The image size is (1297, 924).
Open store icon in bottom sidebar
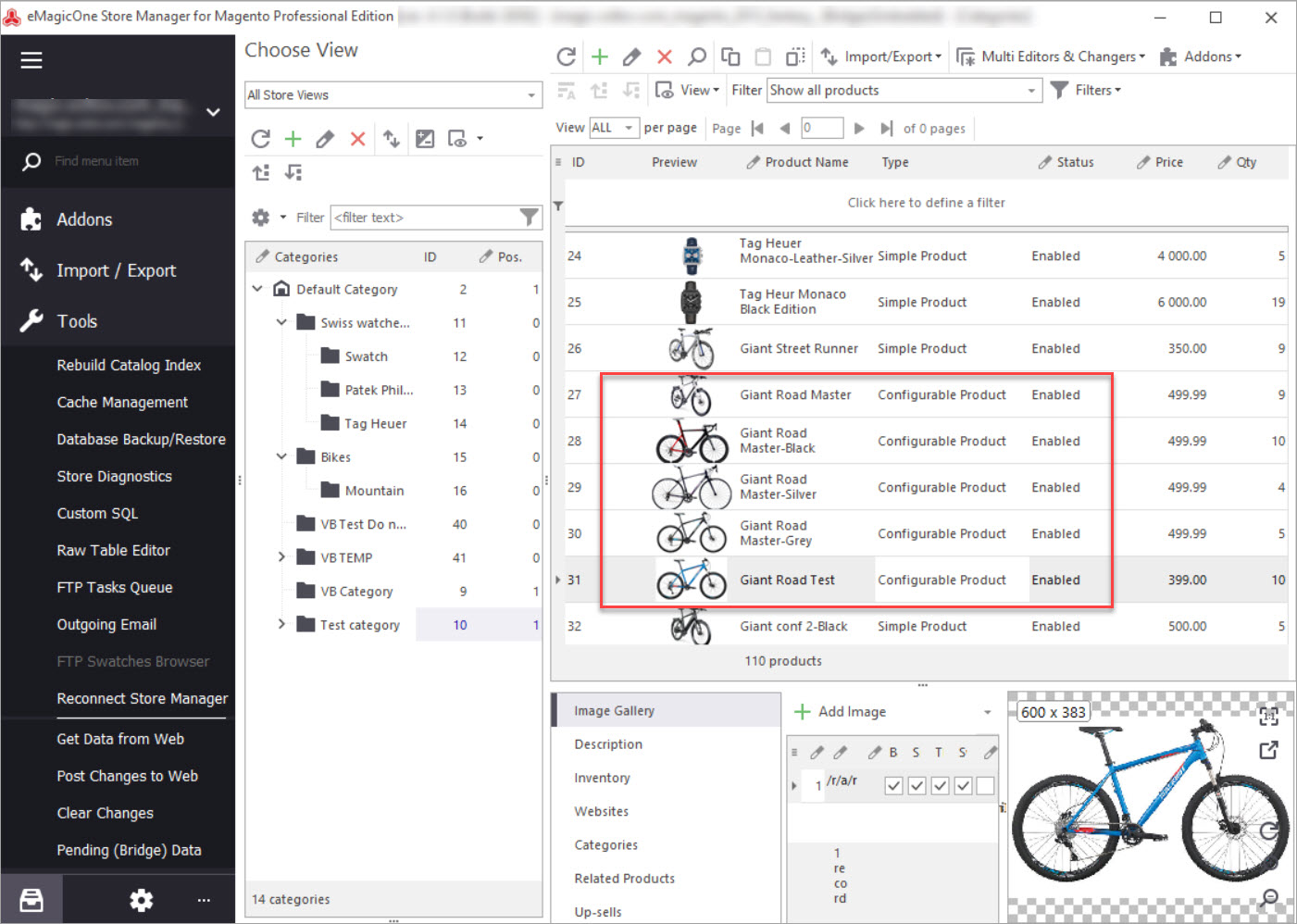pos(31,900)
